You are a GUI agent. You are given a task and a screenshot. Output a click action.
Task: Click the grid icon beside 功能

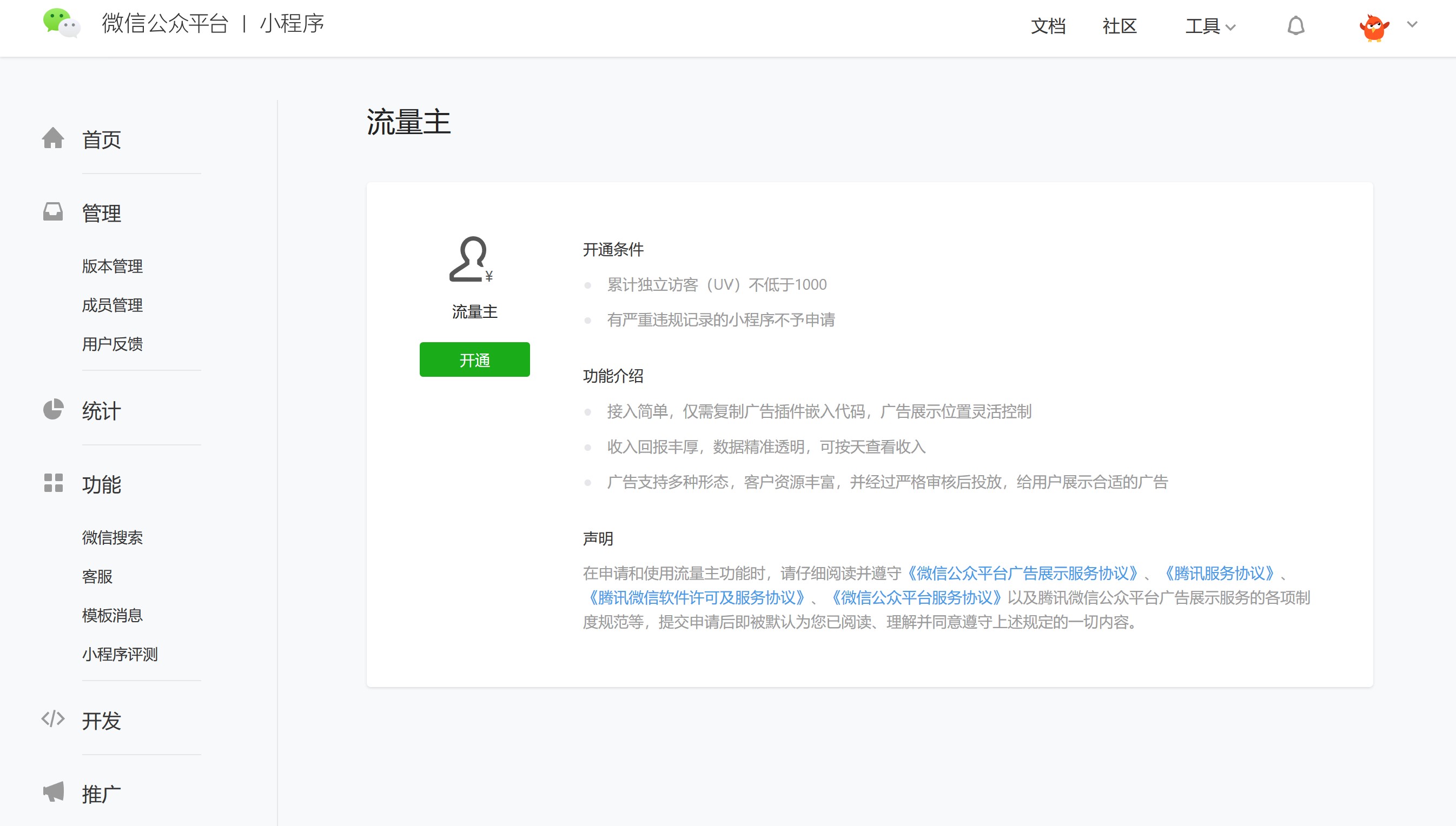(54, 483)
